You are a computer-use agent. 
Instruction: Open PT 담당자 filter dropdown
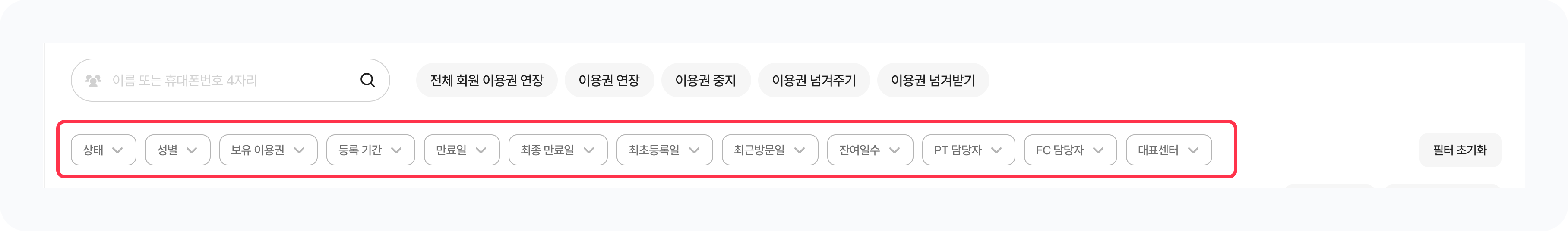[x=968, y=150]
